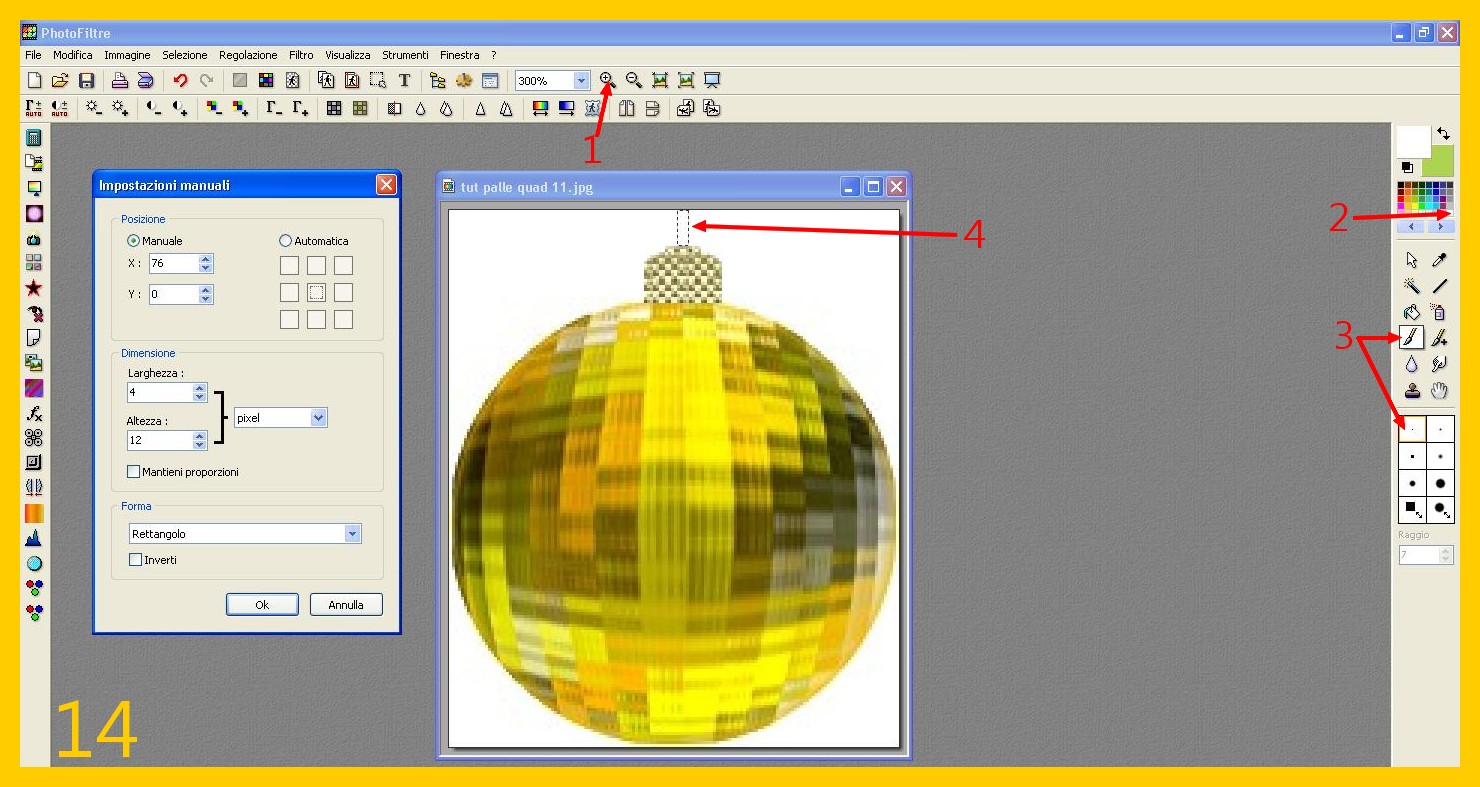Enable the Mantieni proporzioni checkbox
This screenshot has height=787, width=1480.
[x=134, y=471]
